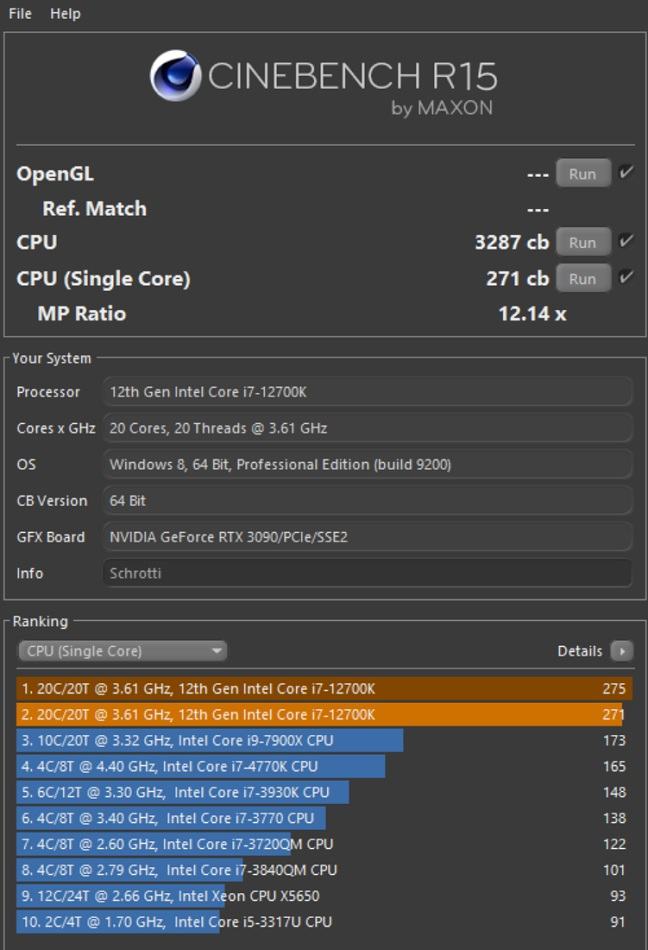Toggle the OpenGL test checkbox
Image resolution: width=648 pixels, height=950 pixels.
(x=626, y=173)
